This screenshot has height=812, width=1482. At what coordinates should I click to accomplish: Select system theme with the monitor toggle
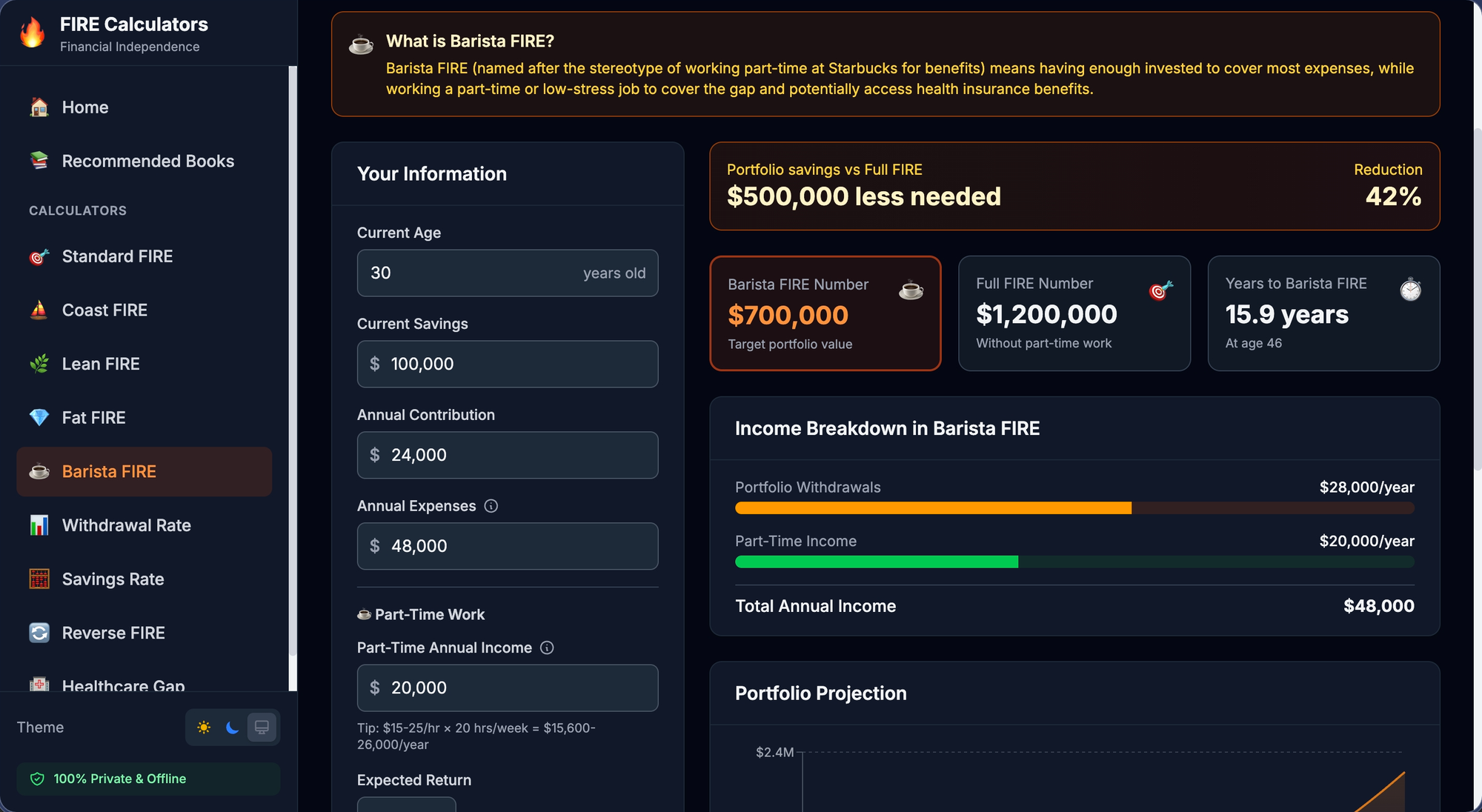262,728
